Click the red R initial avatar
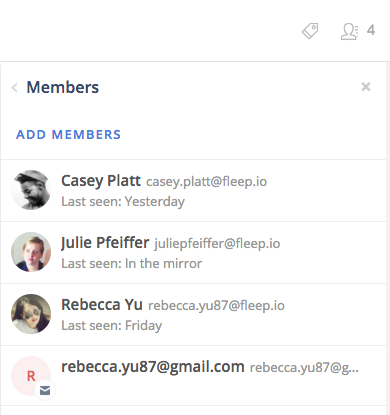 [x=31, y=376]
